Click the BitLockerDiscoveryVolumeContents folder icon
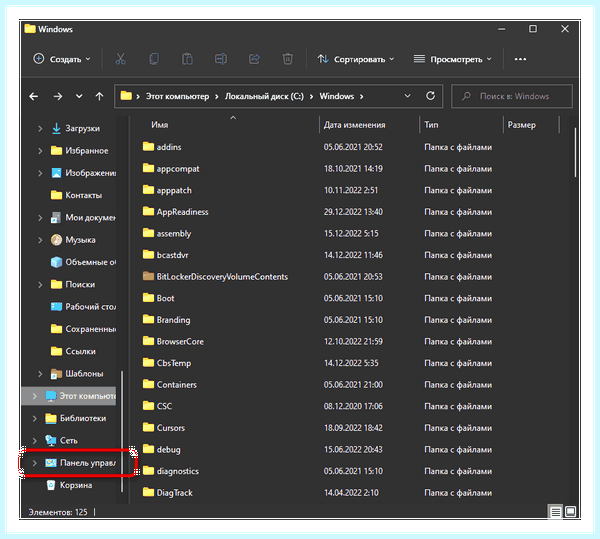The width and height of the screenshot is (600, 539). pos(148,276)
